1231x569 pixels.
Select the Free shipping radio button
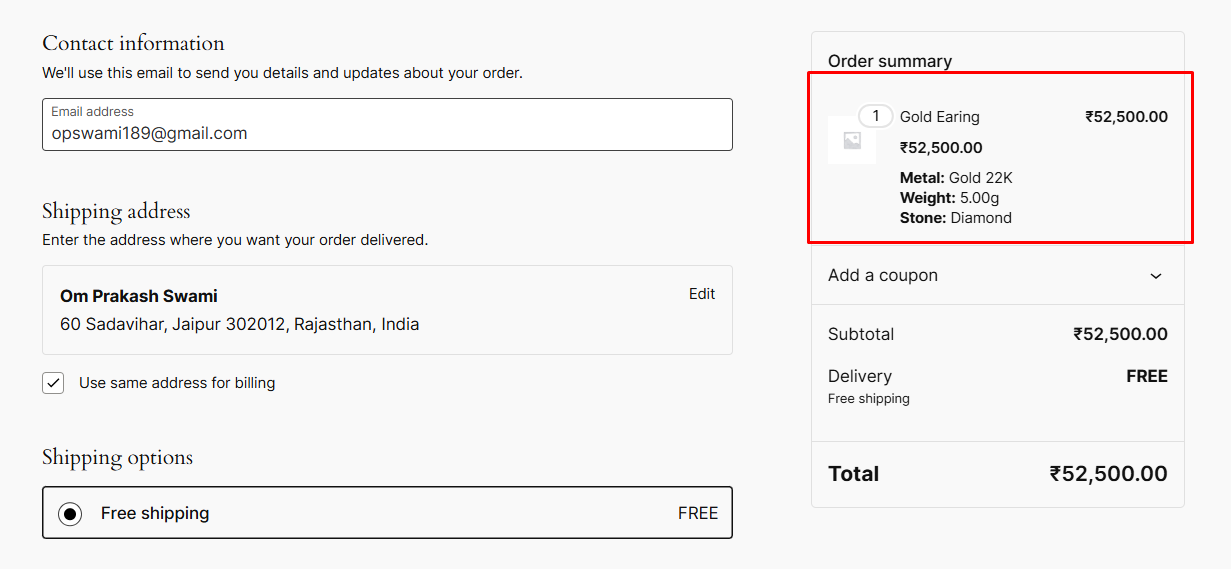[x=70, y=514]
